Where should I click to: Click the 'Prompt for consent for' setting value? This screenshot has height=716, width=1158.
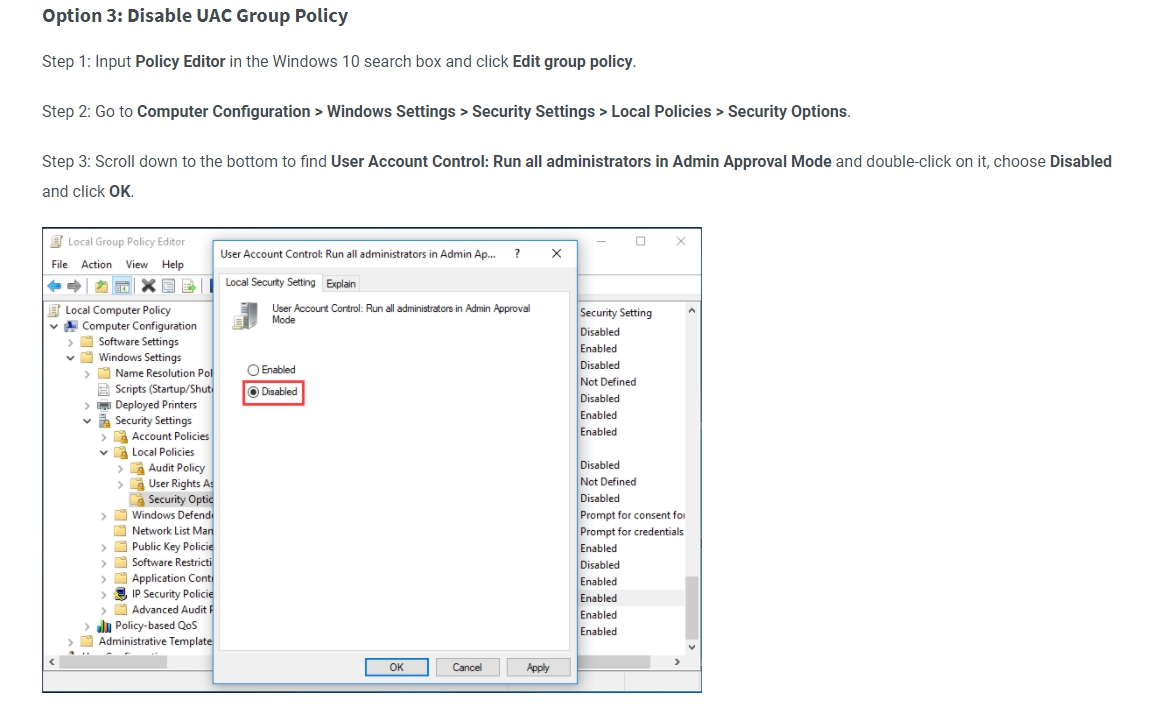coord(632,515)
